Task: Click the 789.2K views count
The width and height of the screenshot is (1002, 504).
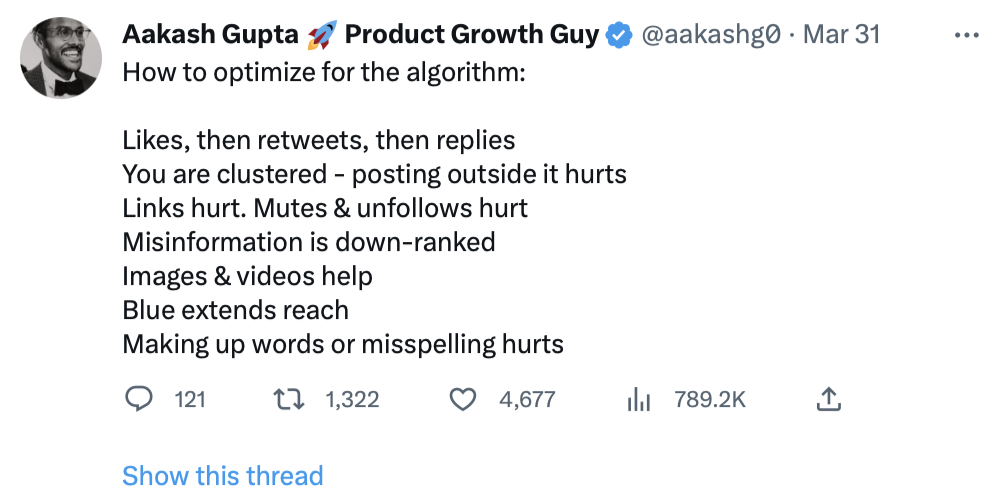Action: 710,400
